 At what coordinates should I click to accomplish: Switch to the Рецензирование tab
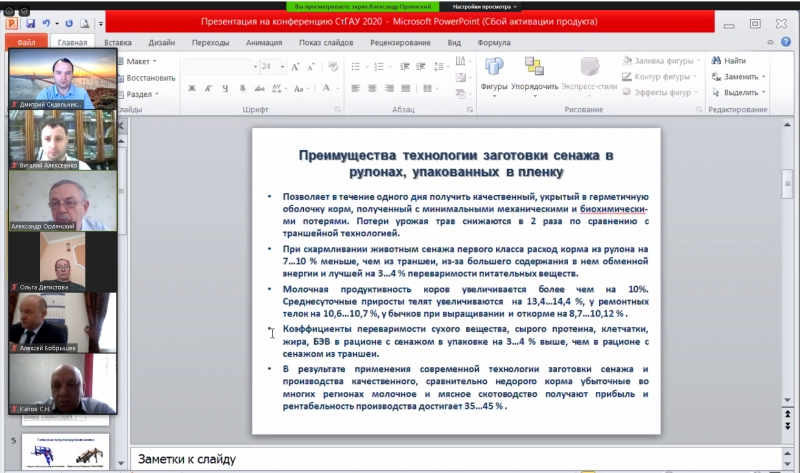(x=401, y=42)
